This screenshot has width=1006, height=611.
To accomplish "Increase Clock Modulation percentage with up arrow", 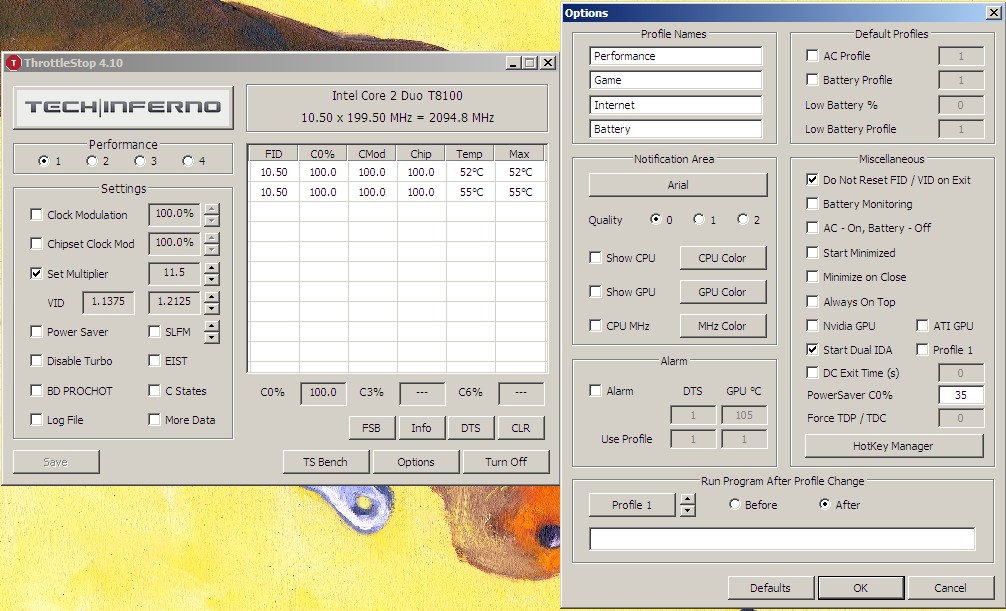I will (x=212, y=209).
